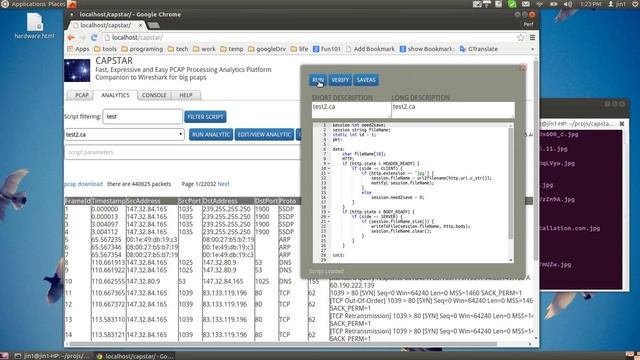Viewport: 640px width, 360px height.
Task: Click the EDIT/VIEW ANALYTIC button
Action: coord(264,134)
